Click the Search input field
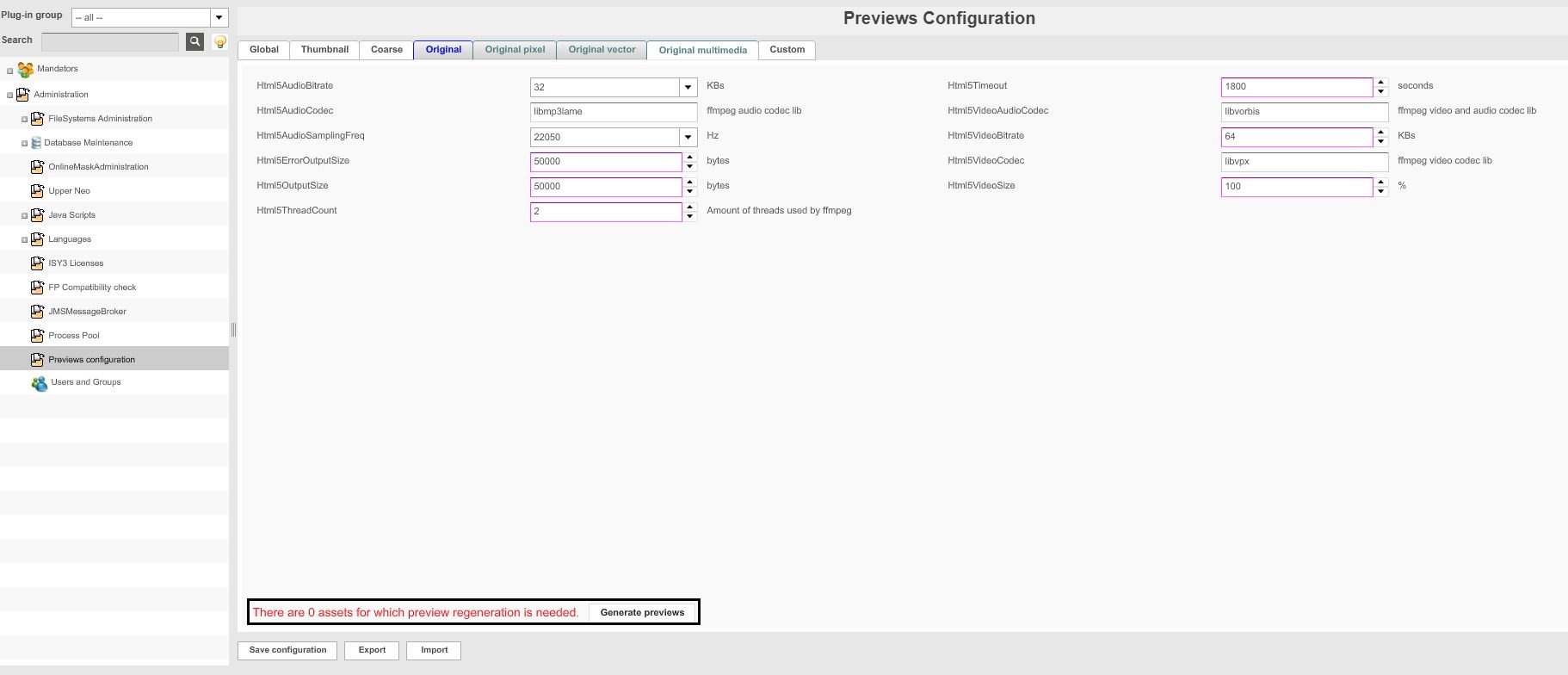This screenshot has height=675, width=1568. [x=110, y=41]
